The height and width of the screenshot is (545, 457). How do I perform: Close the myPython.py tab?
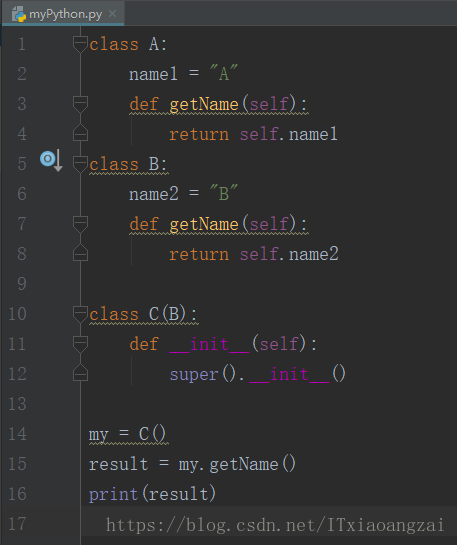(112, 14)
